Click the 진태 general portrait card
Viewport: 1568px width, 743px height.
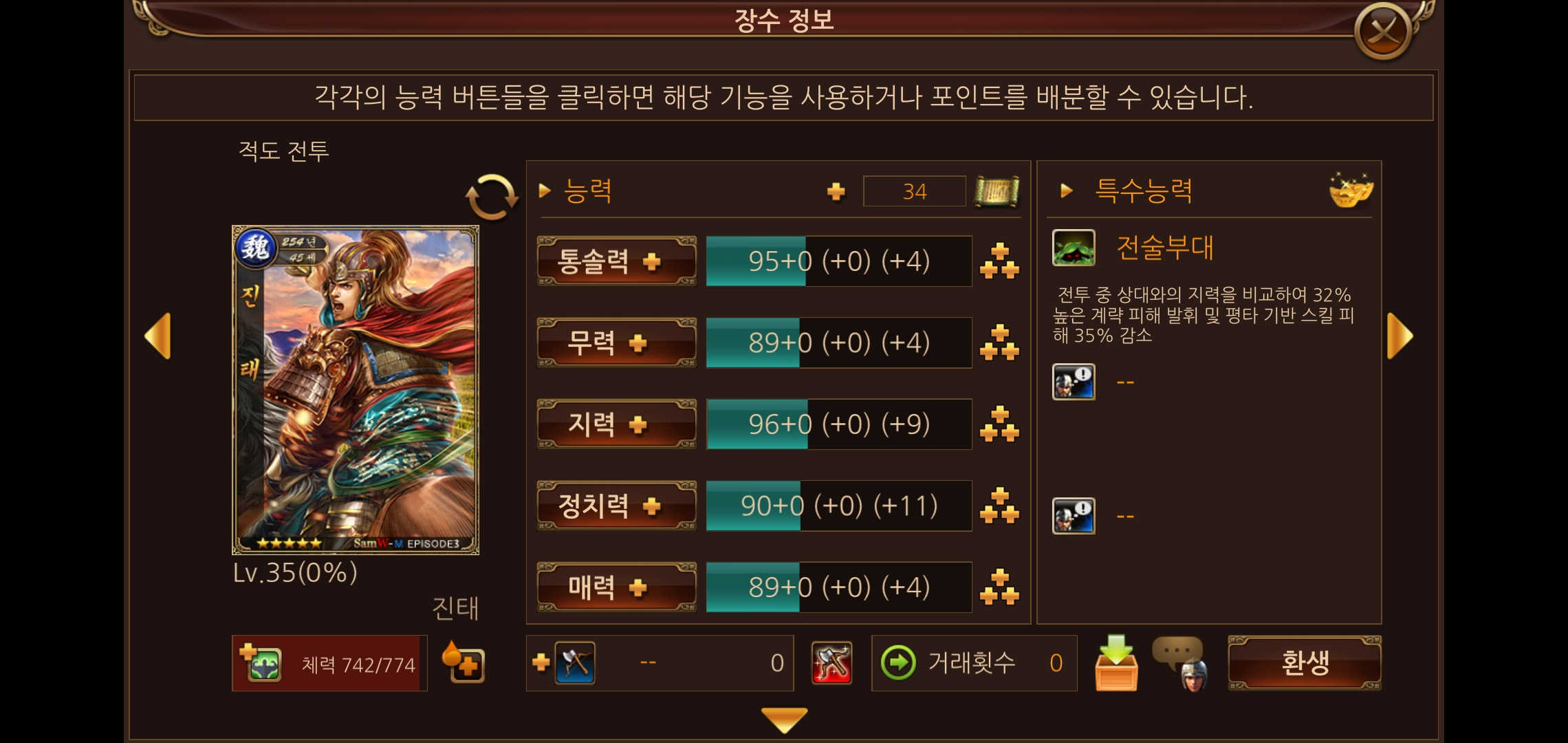(356, 389)
